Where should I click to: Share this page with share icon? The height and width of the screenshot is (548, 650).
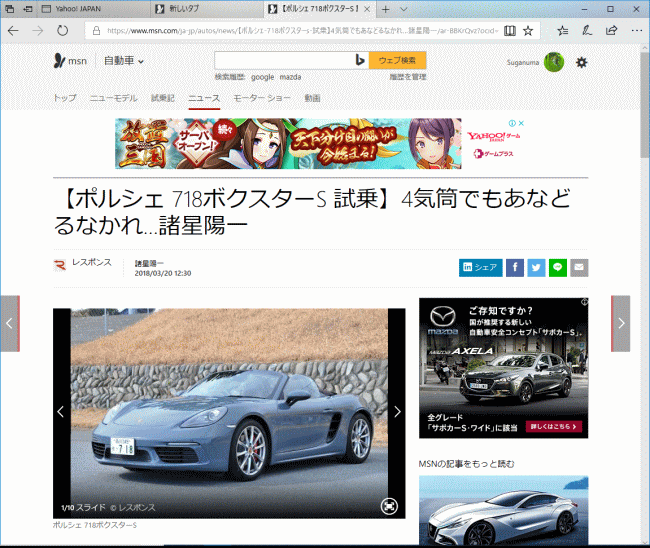pyautogui.click(x=611, y=30)
